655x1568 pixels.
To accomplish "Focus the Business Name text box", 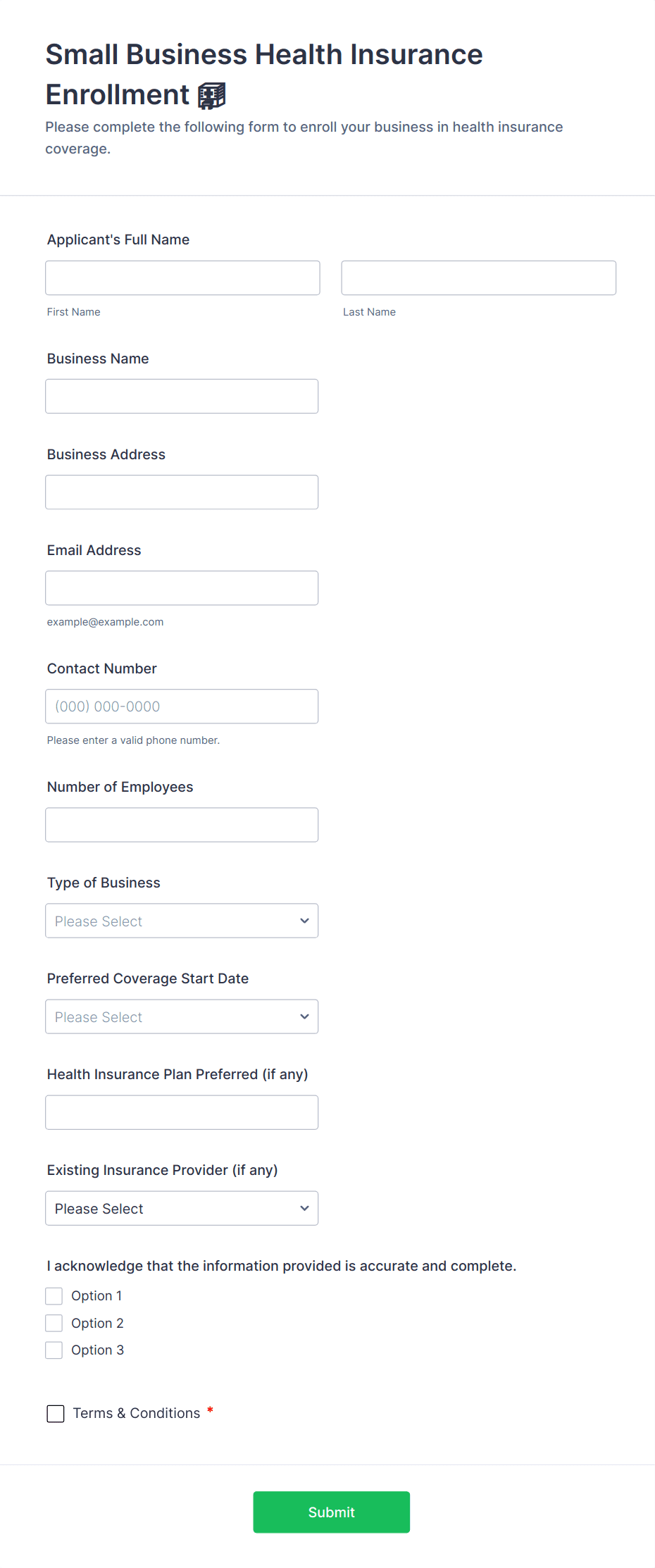I will 182,396.
